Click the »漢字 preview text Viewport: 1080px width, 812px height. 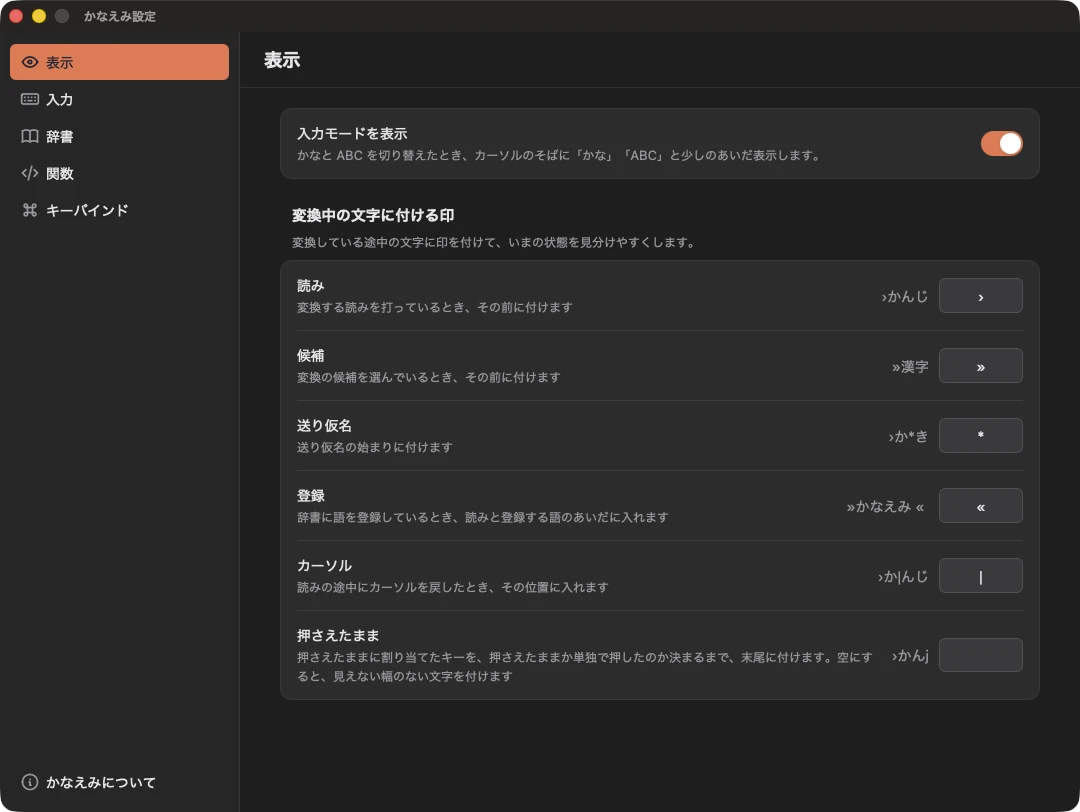[x=910, y=366]
